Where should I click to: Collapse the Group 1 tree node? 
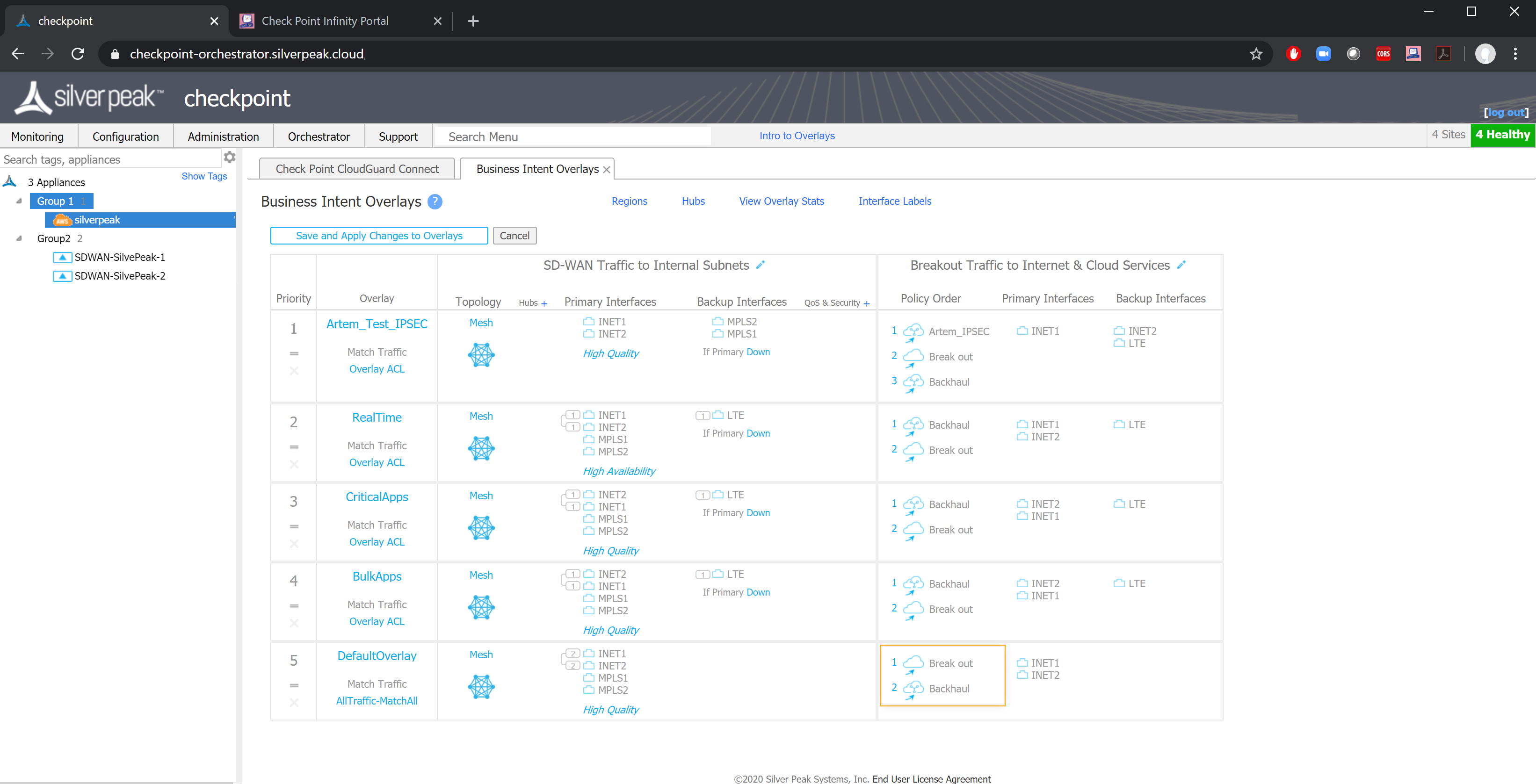point(19,201)
